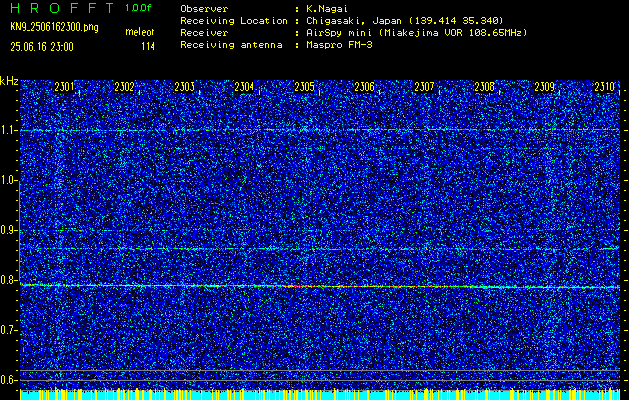Select antenna name Maspro FM-3
This screenshot has width=629, height=400.
pos(339,45)
